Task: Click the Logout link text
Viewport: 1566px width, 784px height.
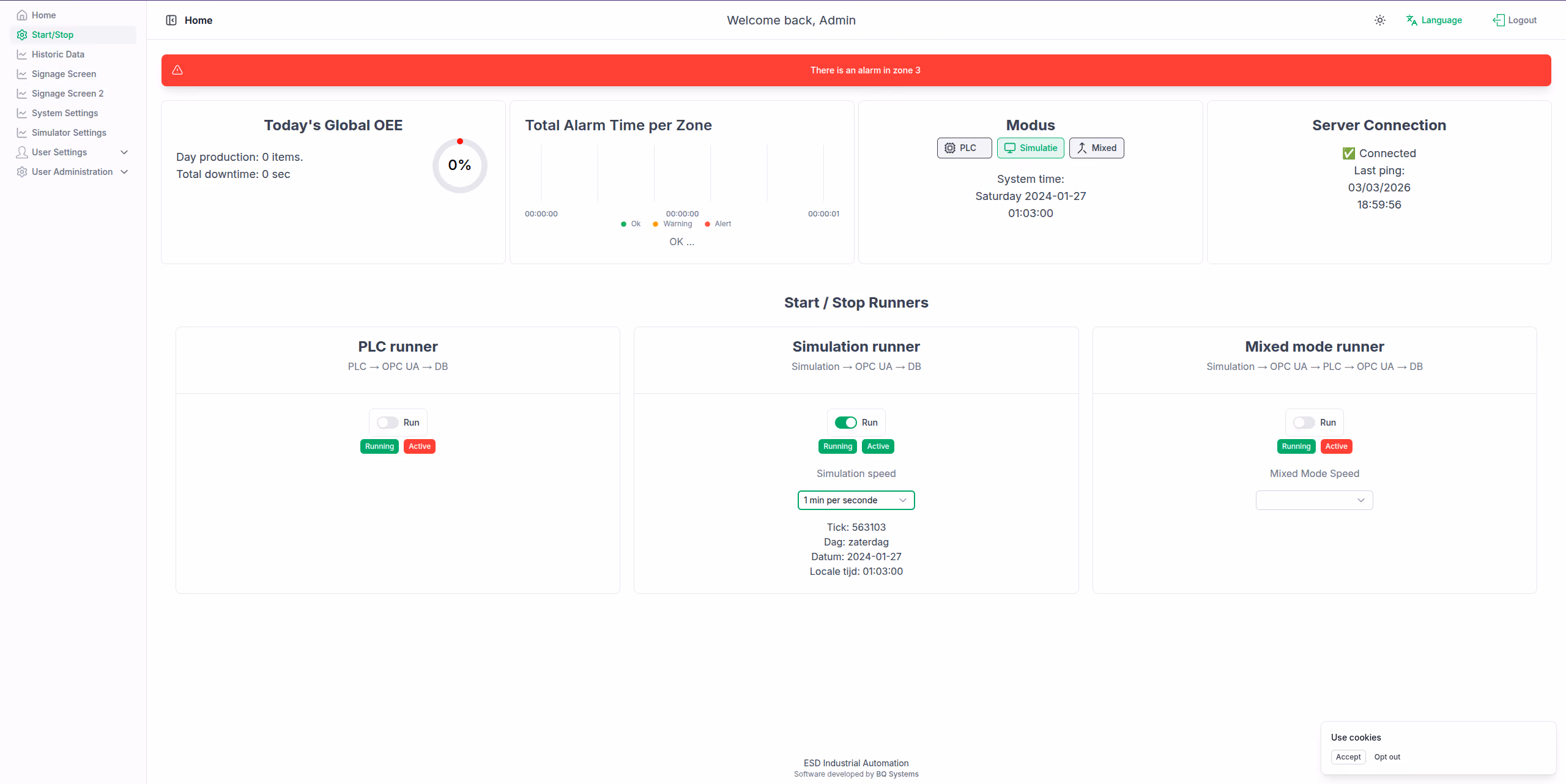Action: coord(1522,20)
